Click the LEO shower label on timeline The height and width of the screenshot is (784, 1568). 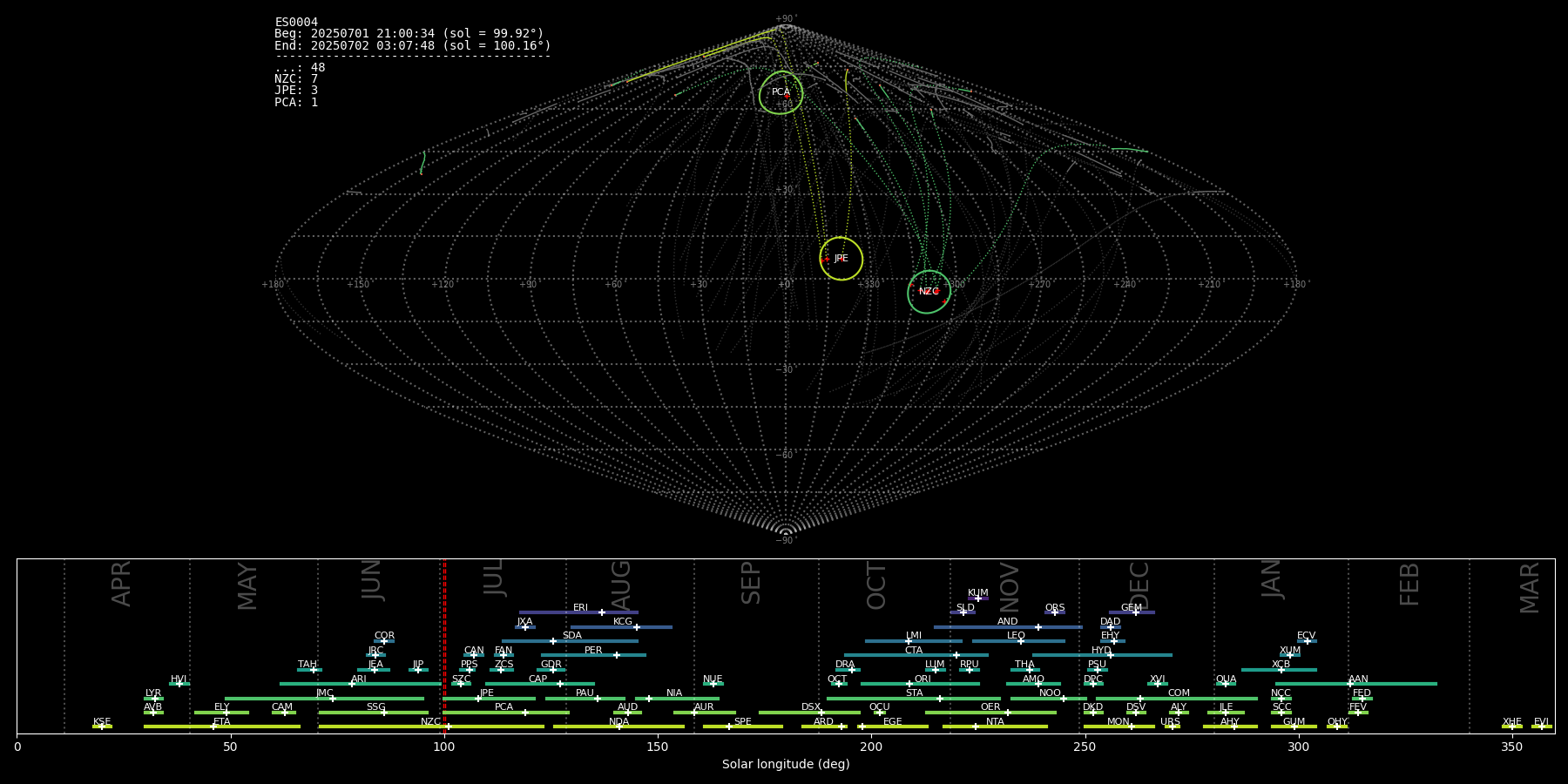pyautogui.click(x=1017, y=636)
